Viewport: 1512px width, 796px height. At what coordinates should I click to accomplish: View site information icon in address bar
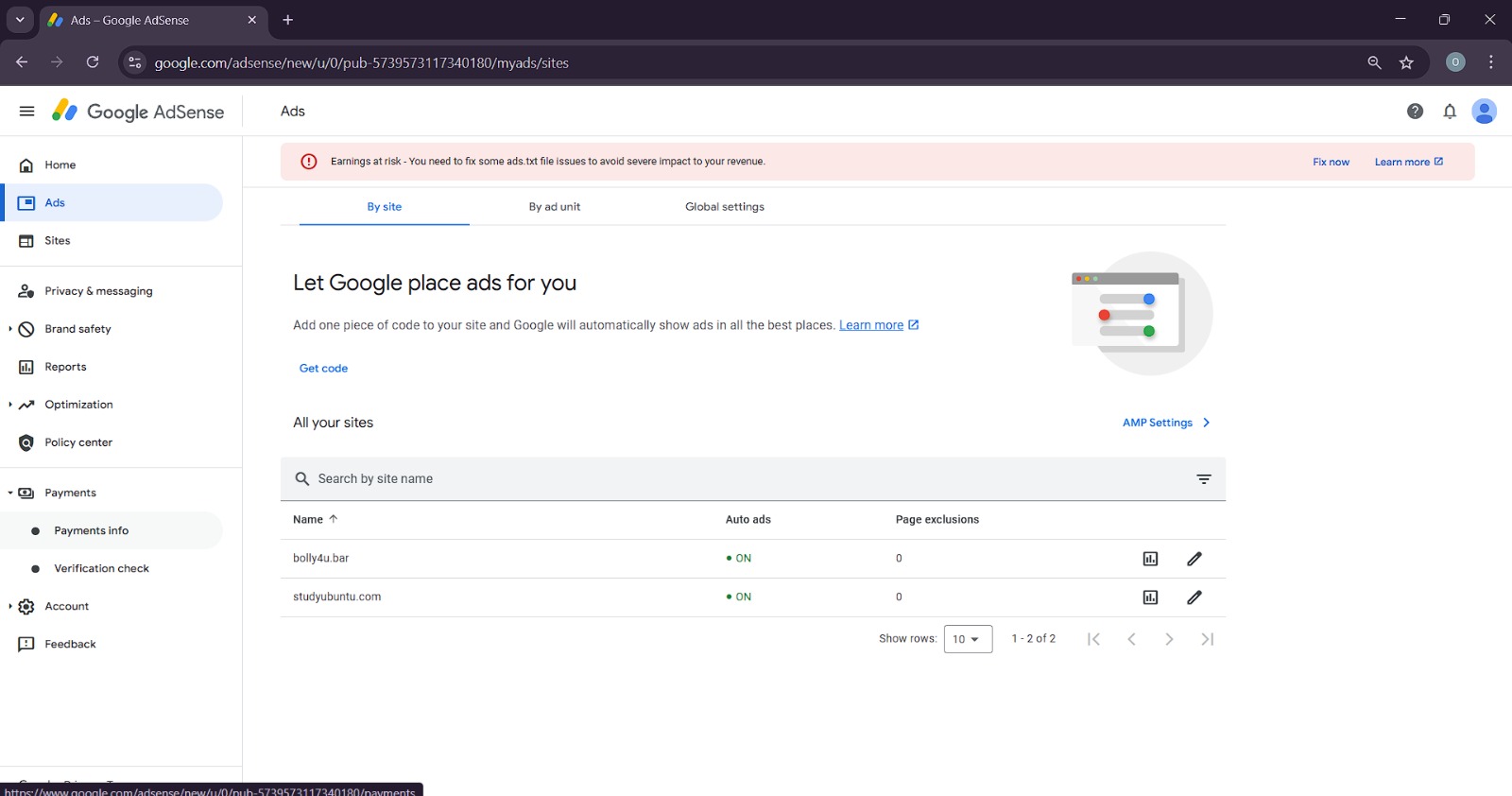click(135, 62)
